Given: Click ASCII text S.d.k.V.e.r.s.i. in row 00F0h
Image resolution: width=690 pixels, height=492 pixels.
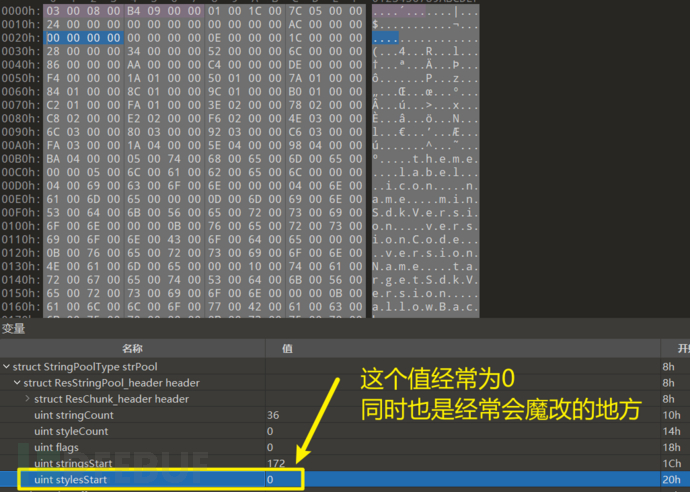Looking at the screenshot, I should [425, 213].
